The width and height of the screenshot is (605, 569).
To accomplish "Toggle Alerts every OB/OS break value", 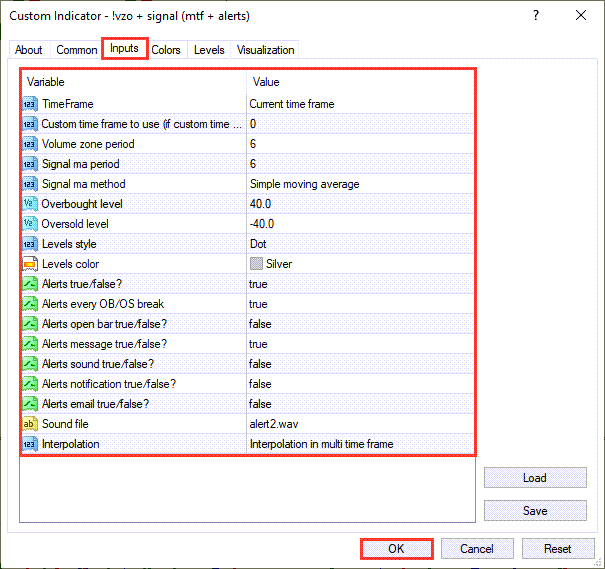I will (258, 304).
